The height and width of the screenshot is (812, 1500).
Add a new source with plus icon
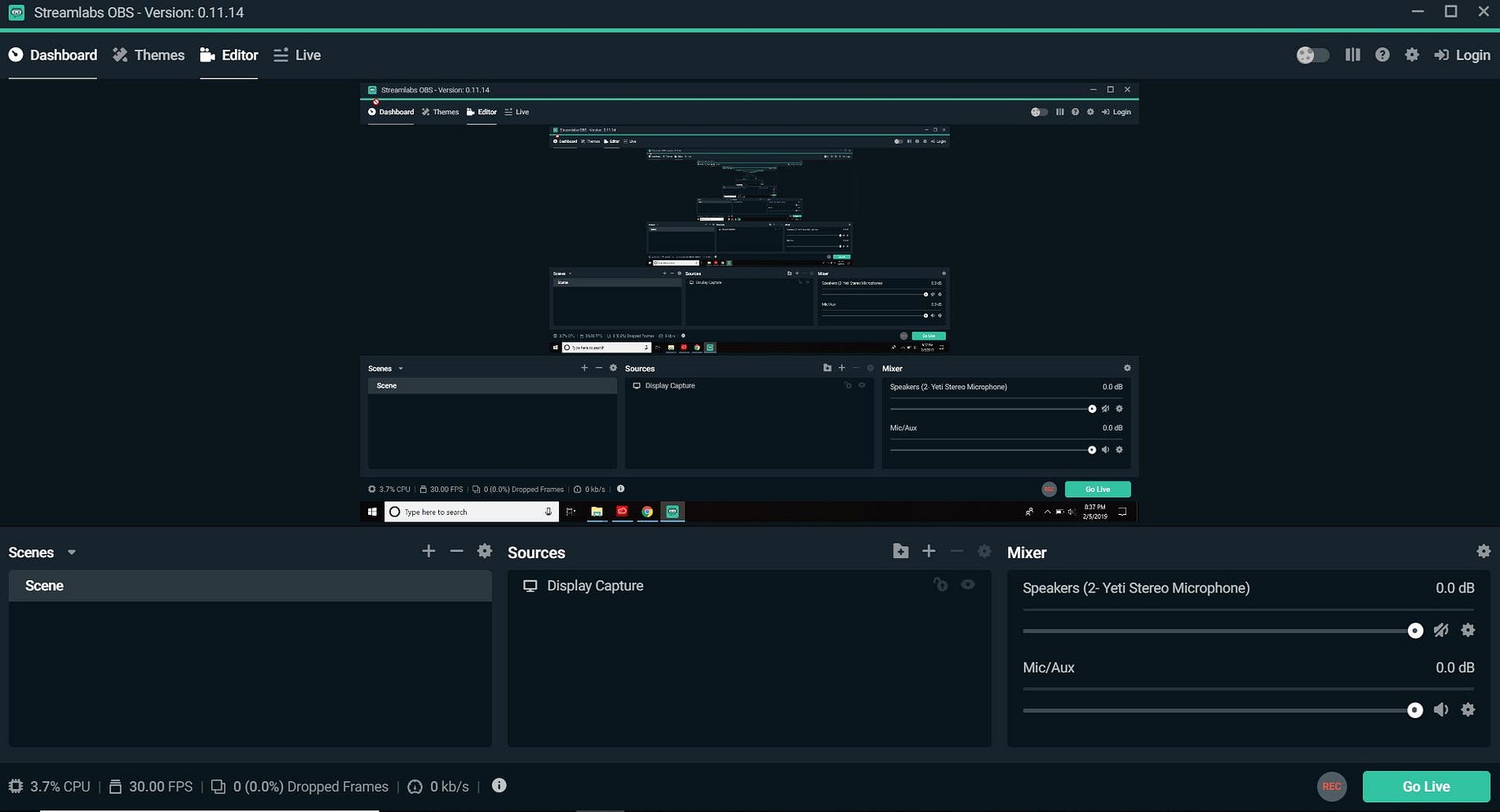[x=929, y=551]
